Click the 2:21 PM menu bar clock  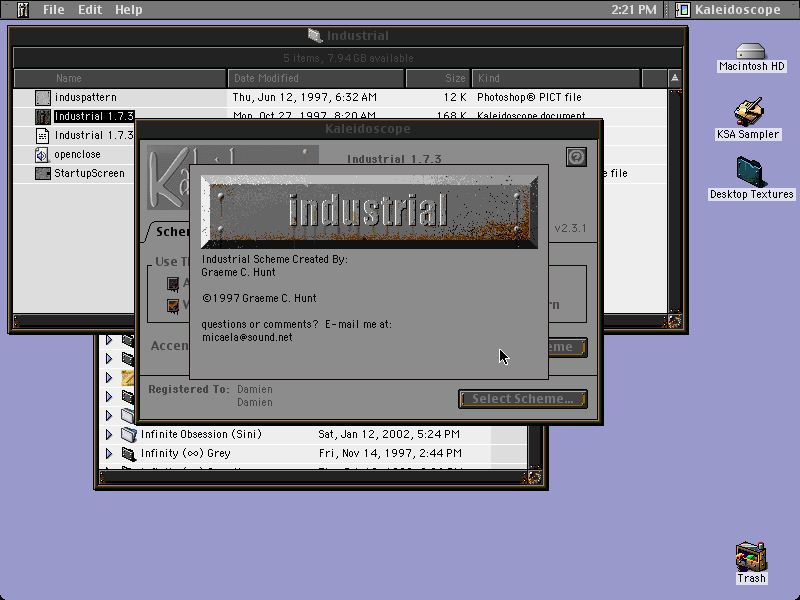(634, 10)
